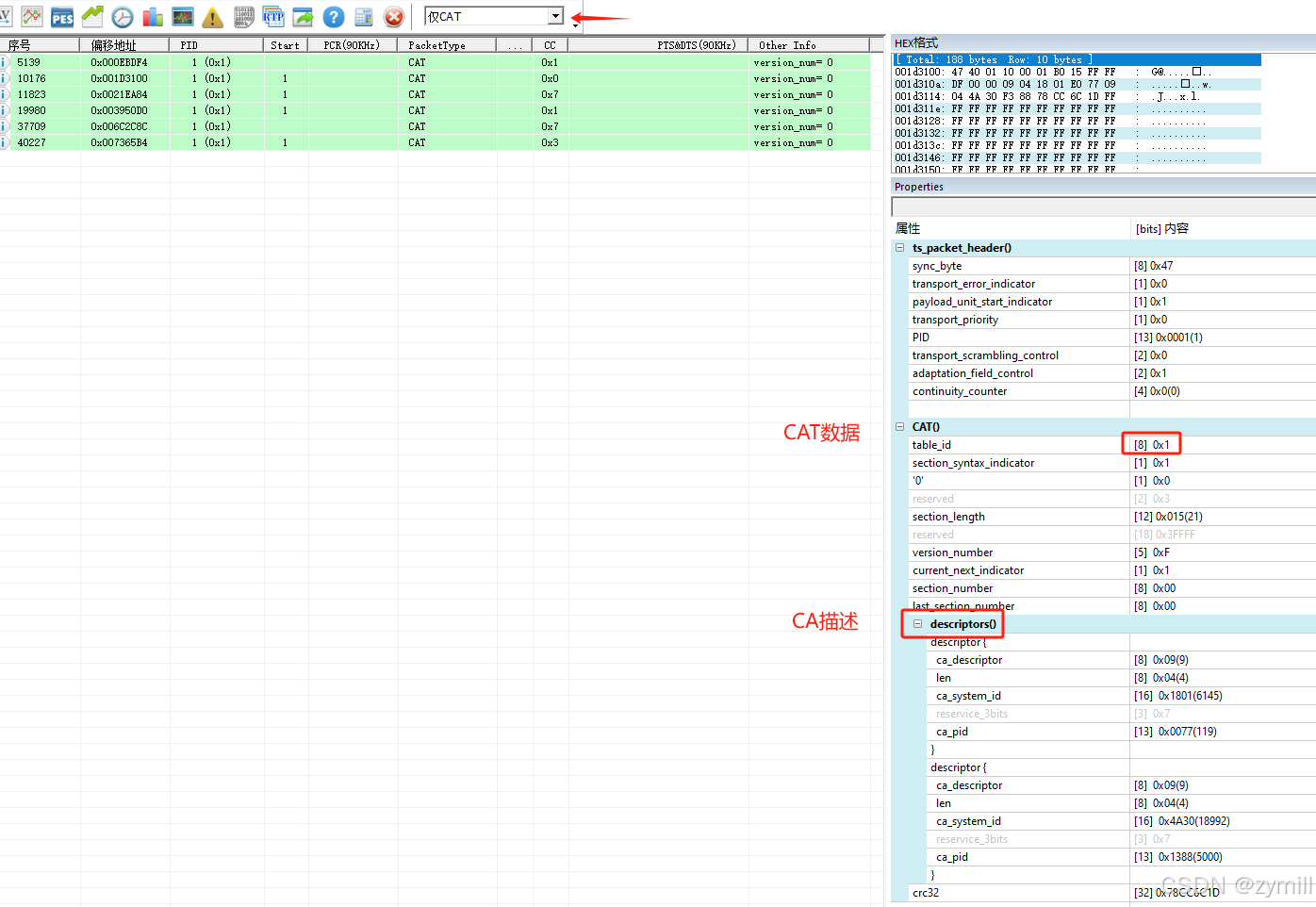Click ca_system_id value 0x1801(6145)
1316x907 pixels.
(1177, 696)
